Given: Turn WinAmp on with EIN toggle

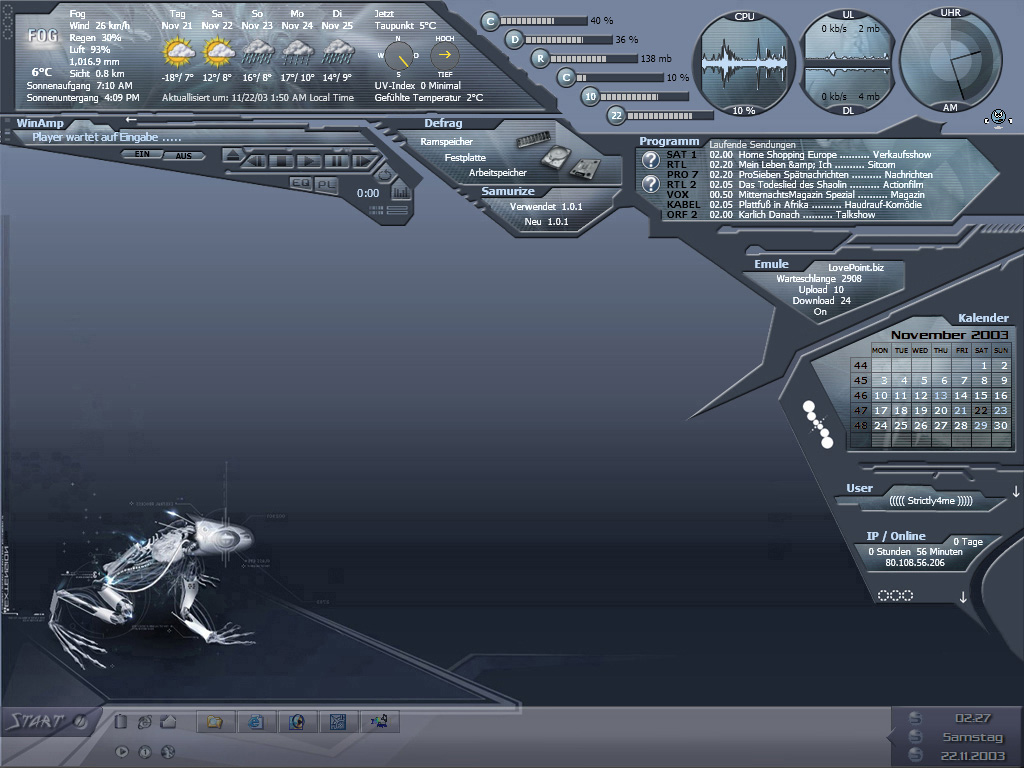Looking at the screenshot, I should point(142,155).
